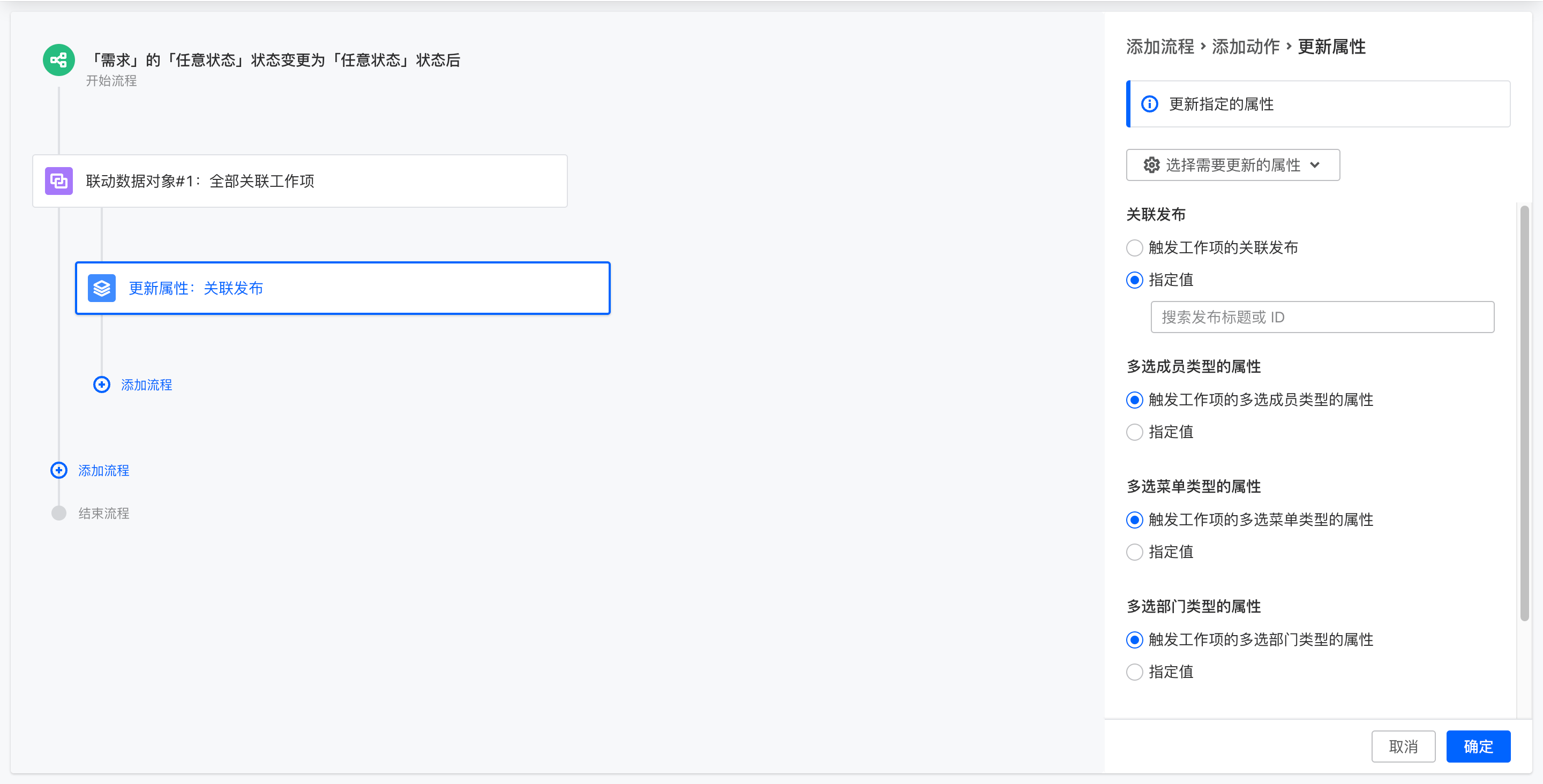Click the blue update attribute layers icon
1543x784 pixels.
coord(102,288)
